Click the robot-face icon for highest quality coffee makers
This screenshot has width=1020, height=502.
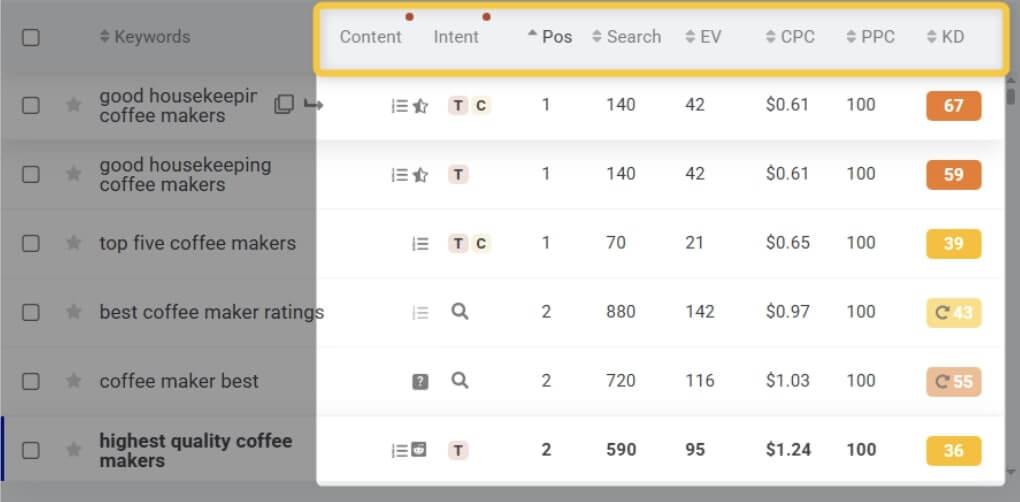tap(420, 449)
